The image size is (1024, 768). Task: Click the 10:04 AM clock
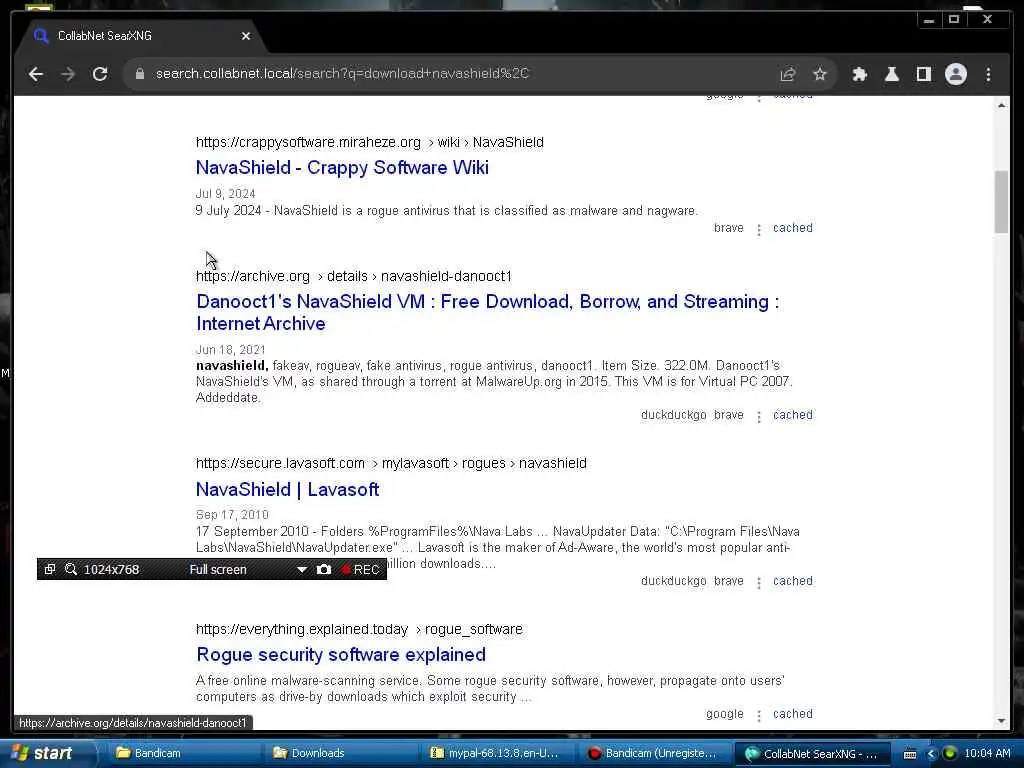click(x=987, y=753)
